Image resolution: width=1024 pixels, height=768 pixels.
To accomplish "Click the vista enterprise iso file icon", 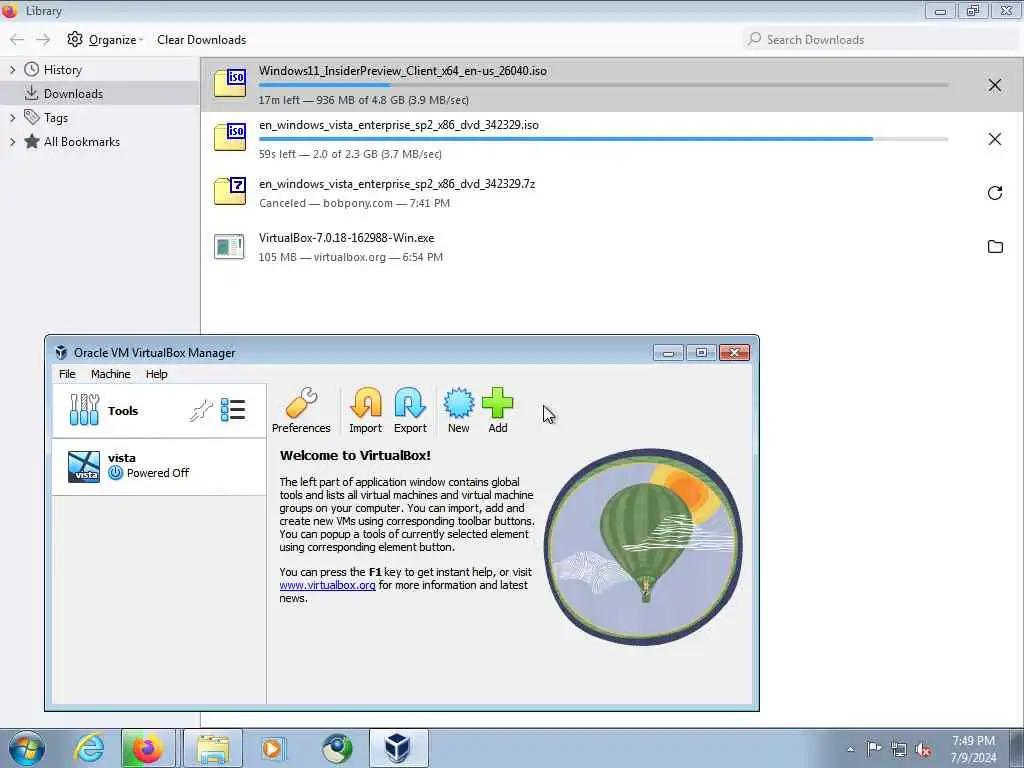I will (x=230, y=137).
